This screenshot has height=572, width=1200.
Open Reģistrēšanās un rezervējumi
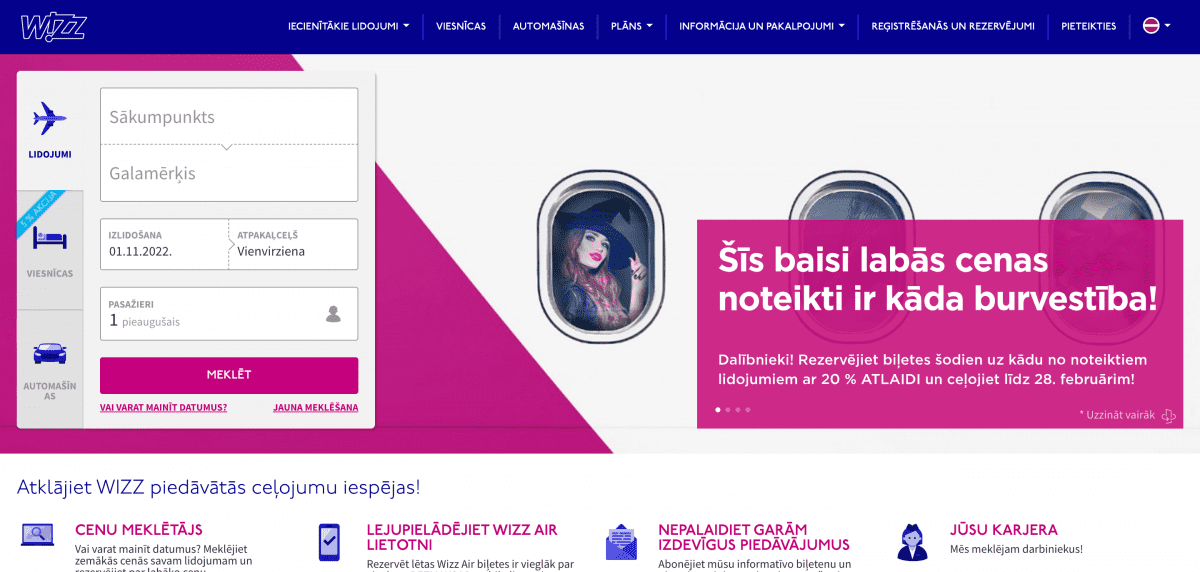(x=953, y=26)
